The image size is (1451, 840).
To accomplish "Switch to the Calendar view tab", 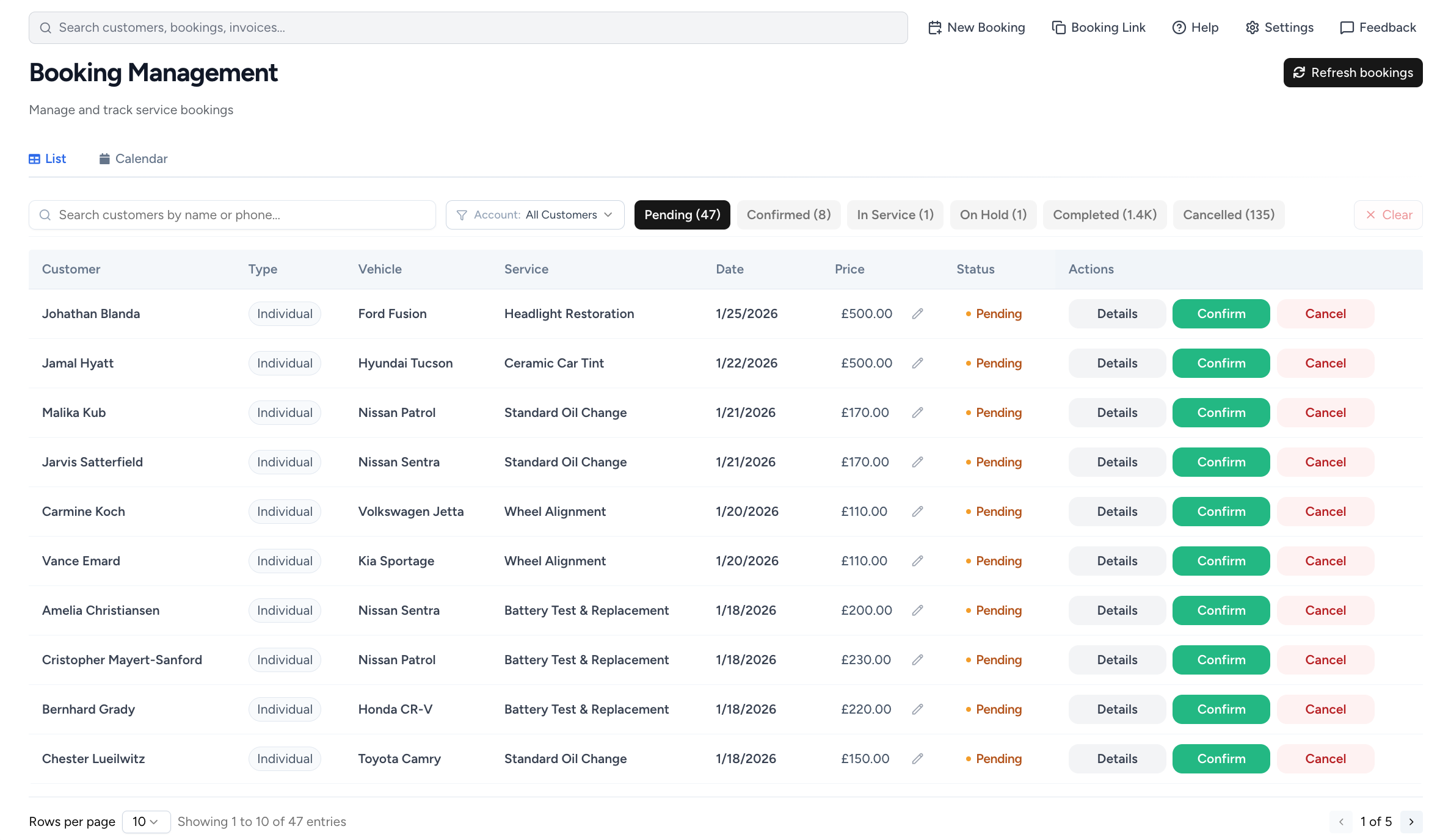I will 133,158.
